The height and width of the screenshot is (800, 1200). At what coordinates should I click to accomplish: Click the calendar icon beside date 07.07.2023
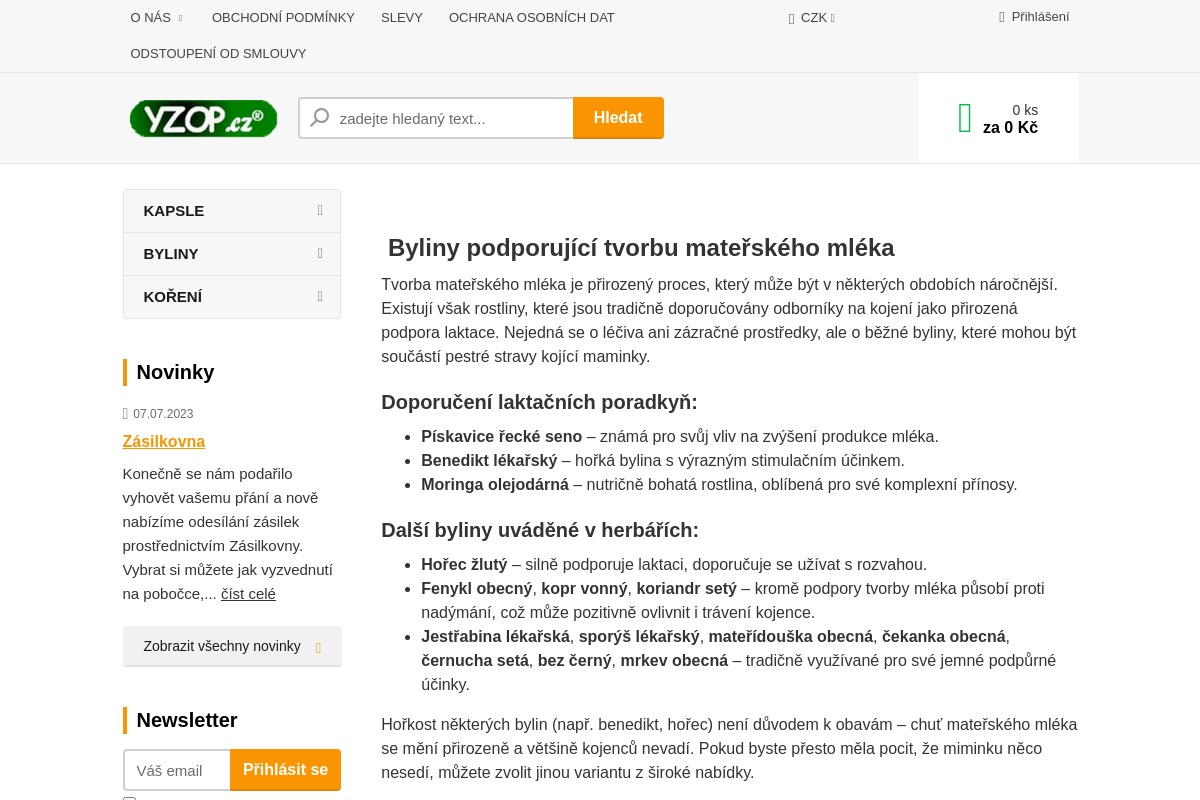[127, 413]
